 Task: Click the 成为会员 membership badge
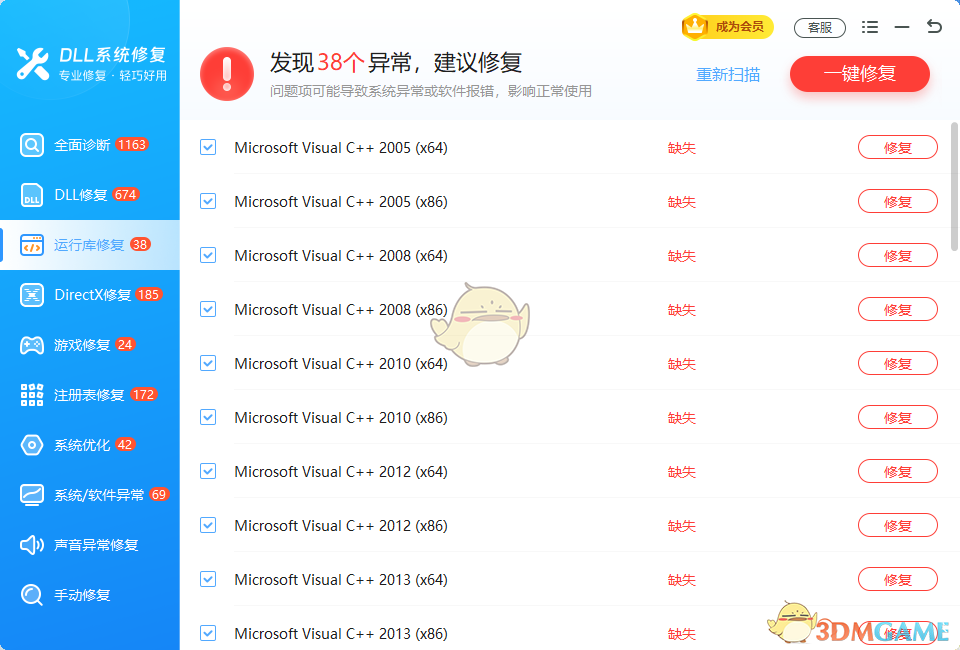(x=727, y=28)
